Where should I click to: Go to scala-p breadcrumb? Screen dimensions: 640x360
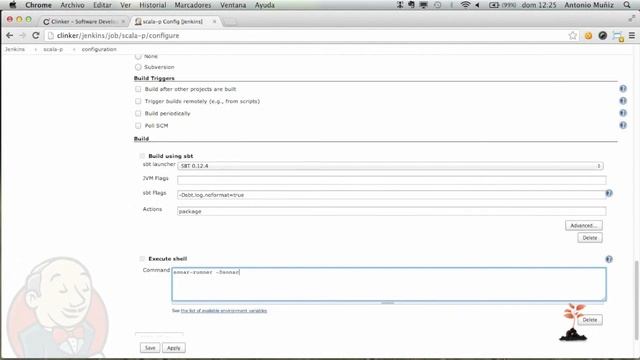pos(53,49)
